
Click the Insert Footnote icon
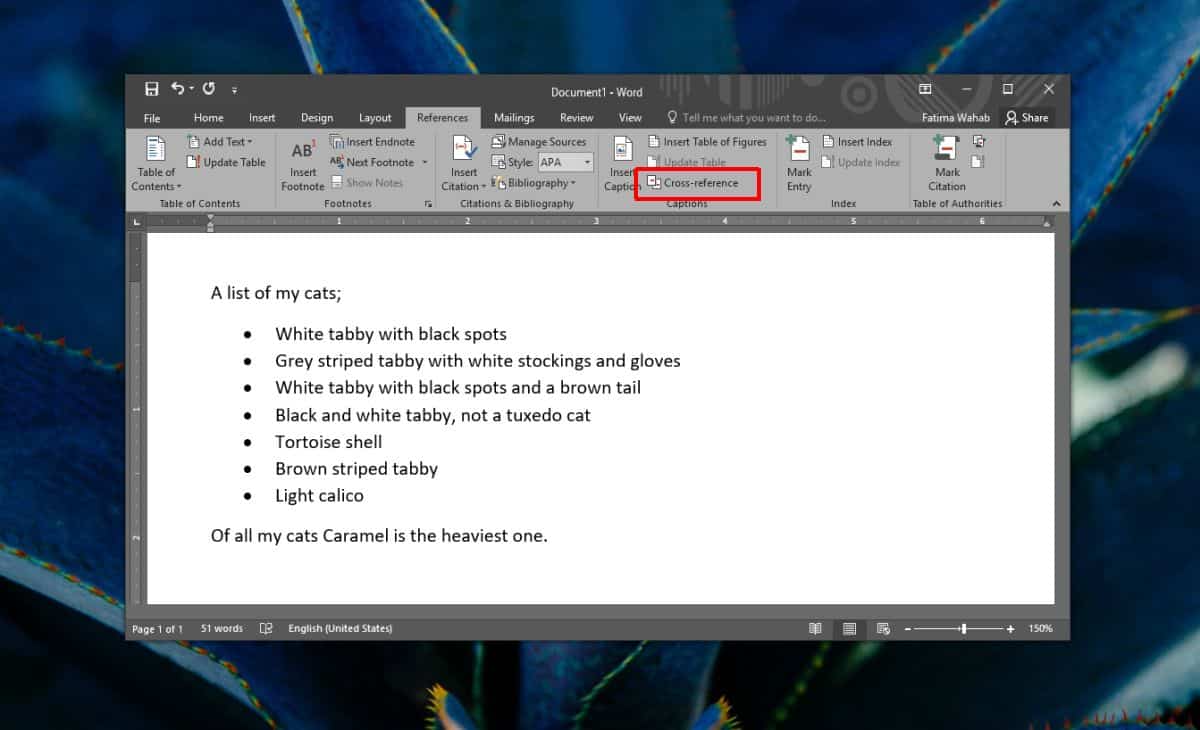[302, 152]
